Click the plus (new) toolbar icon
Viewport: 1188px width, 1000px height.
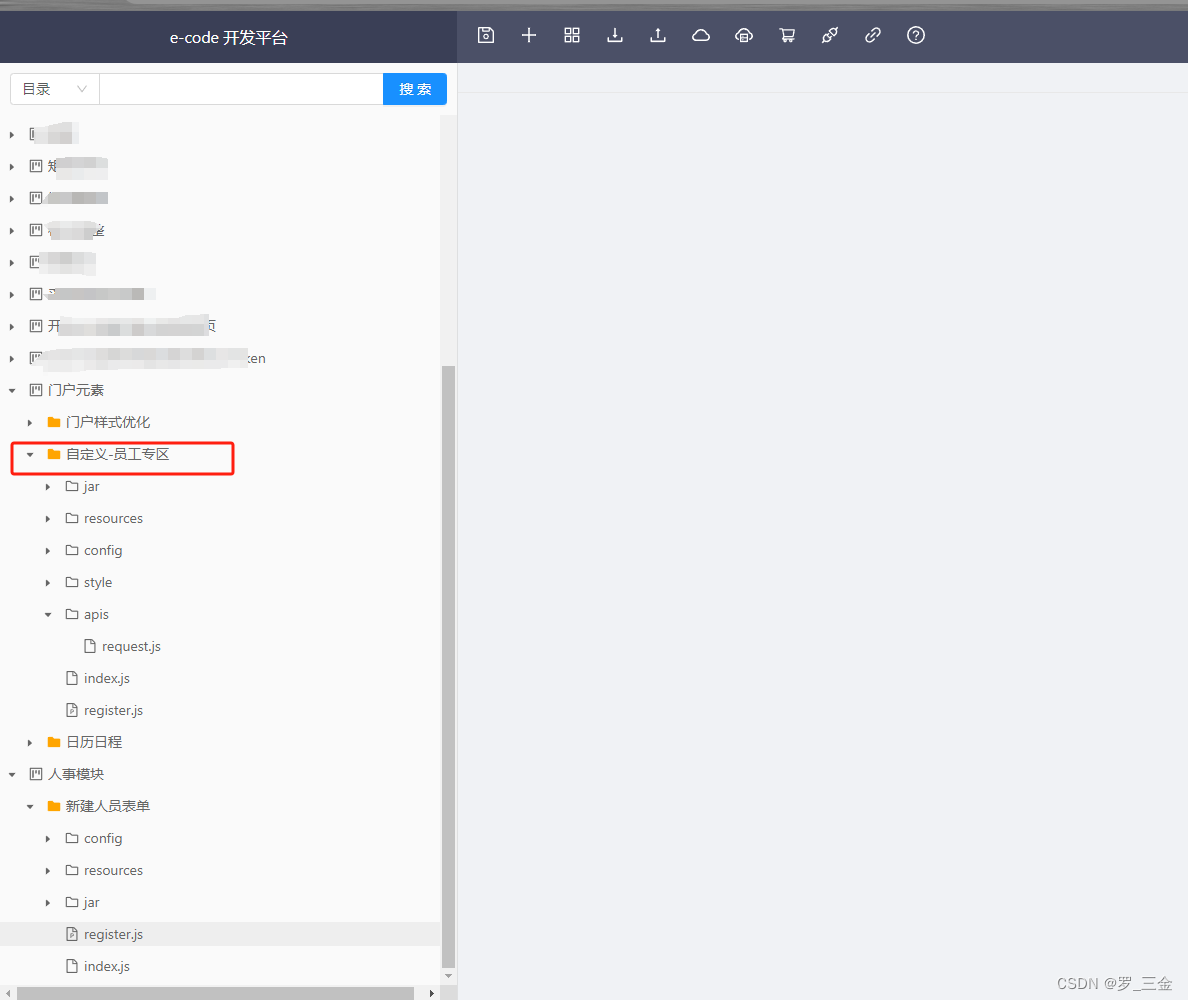point(529,36)
